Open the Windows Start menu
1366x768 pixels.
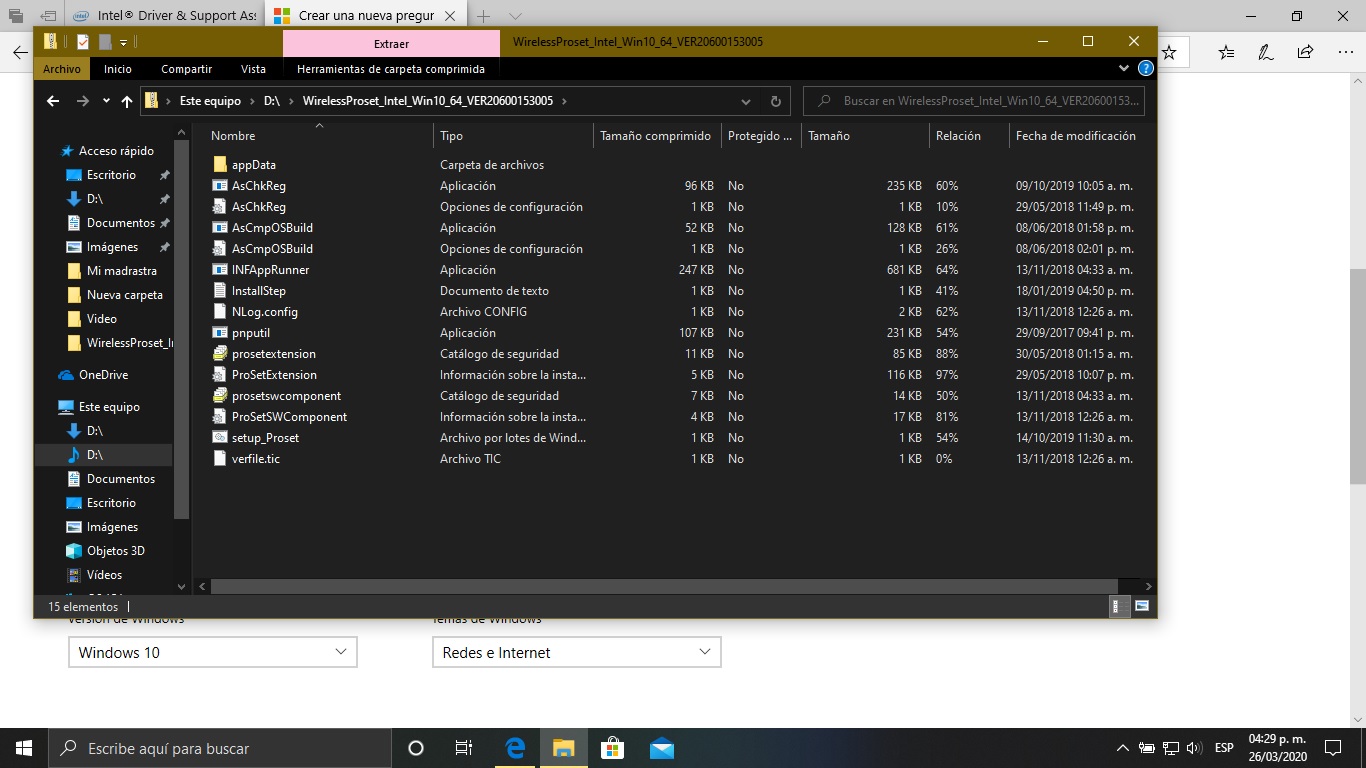click(x=24, y=748)
